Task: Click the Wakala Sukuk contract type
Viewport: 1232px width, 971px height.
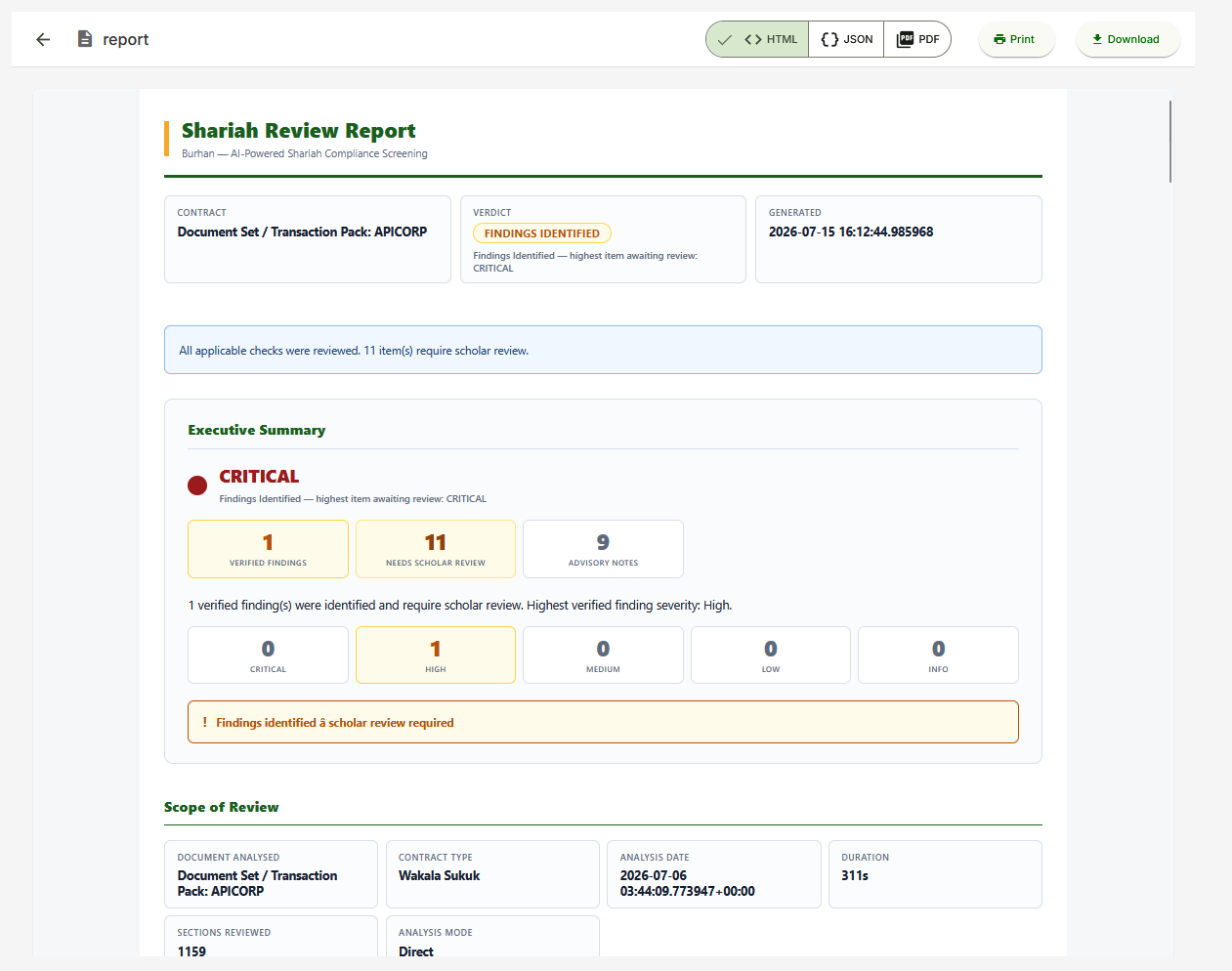Action: click(440, 875)
